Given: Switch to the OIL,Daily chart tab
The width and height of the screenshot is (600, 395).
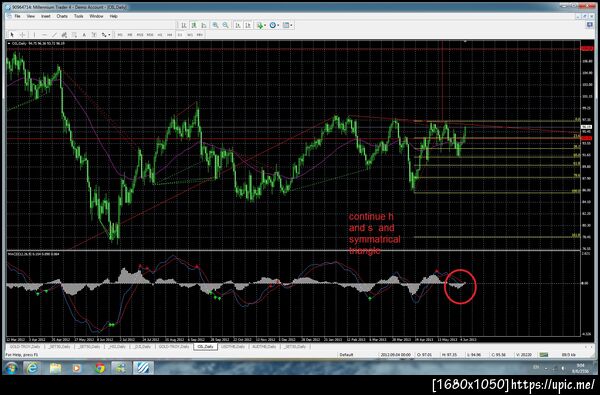Looking at the screenshot, I should [205, 347].
